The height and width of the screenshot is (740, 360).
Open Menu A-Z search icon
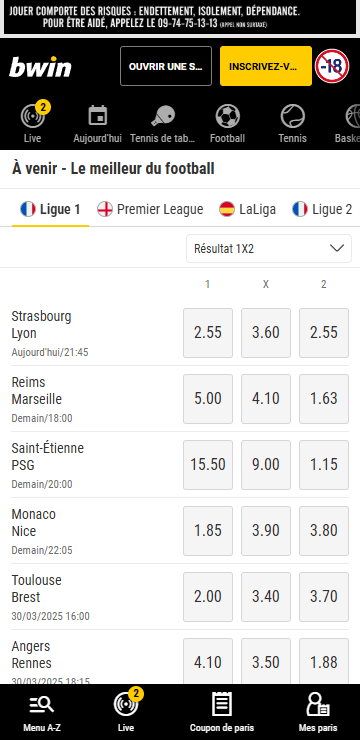point(42,706)
